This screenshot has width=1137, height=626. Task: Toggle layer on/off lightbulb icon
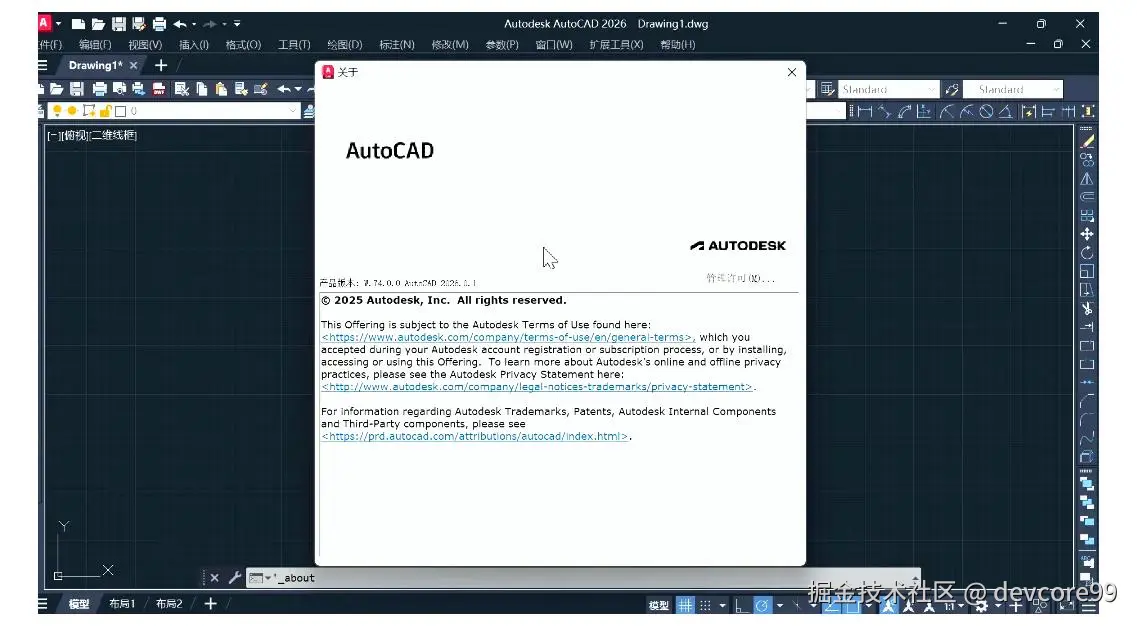point(57,111)
